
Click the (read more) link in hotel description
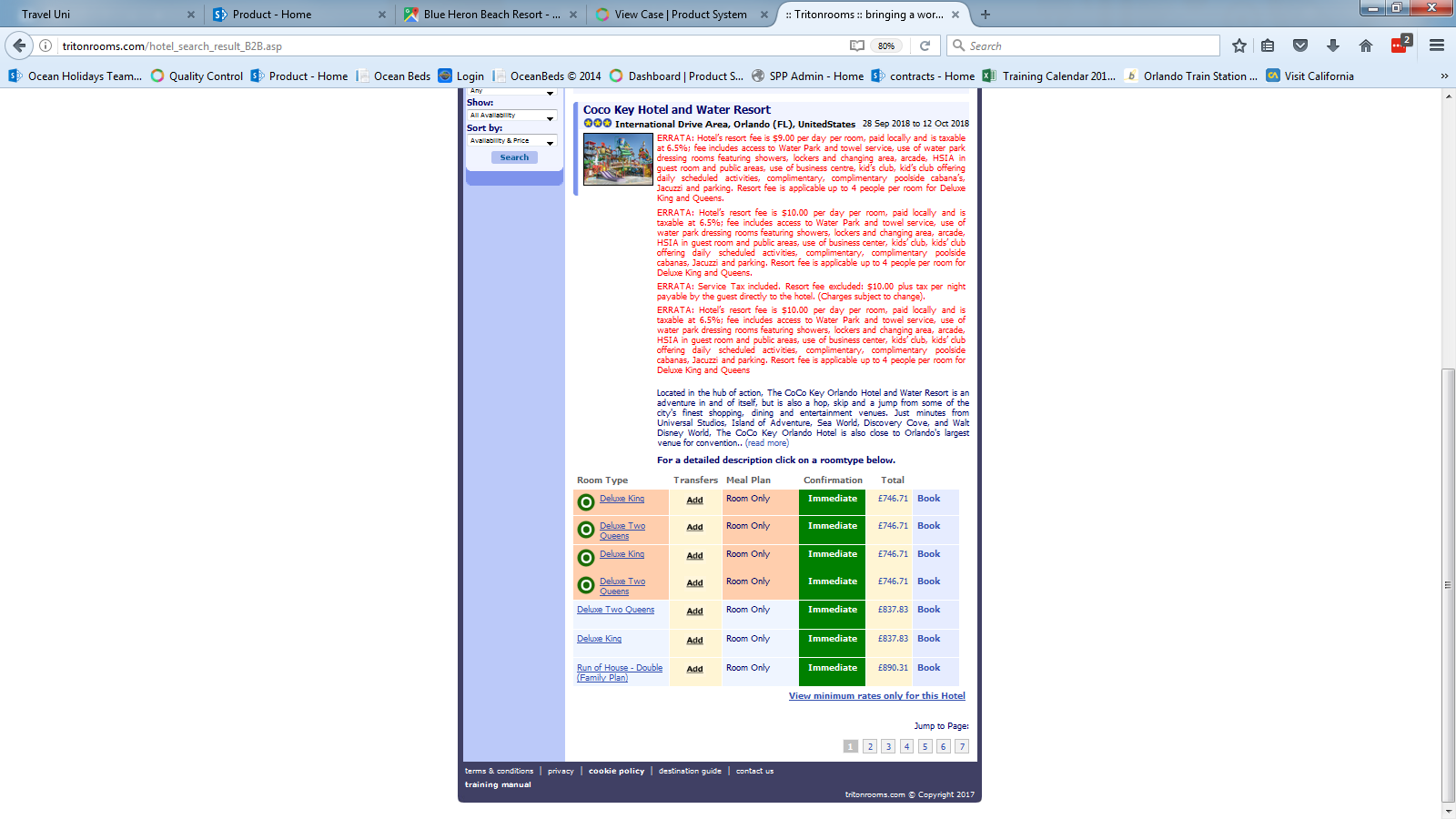pyautogui.click(x=767, y=443)
